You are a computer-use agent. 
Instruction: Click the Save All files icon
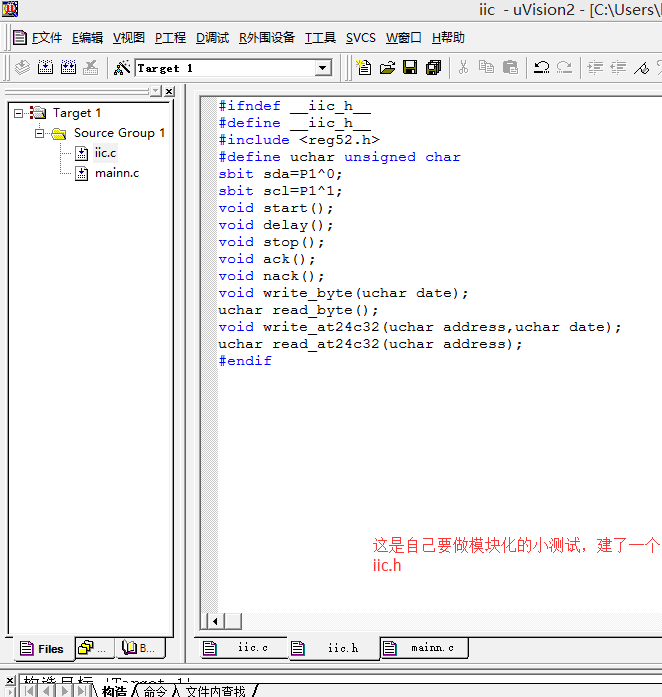[x=433, y=68]
